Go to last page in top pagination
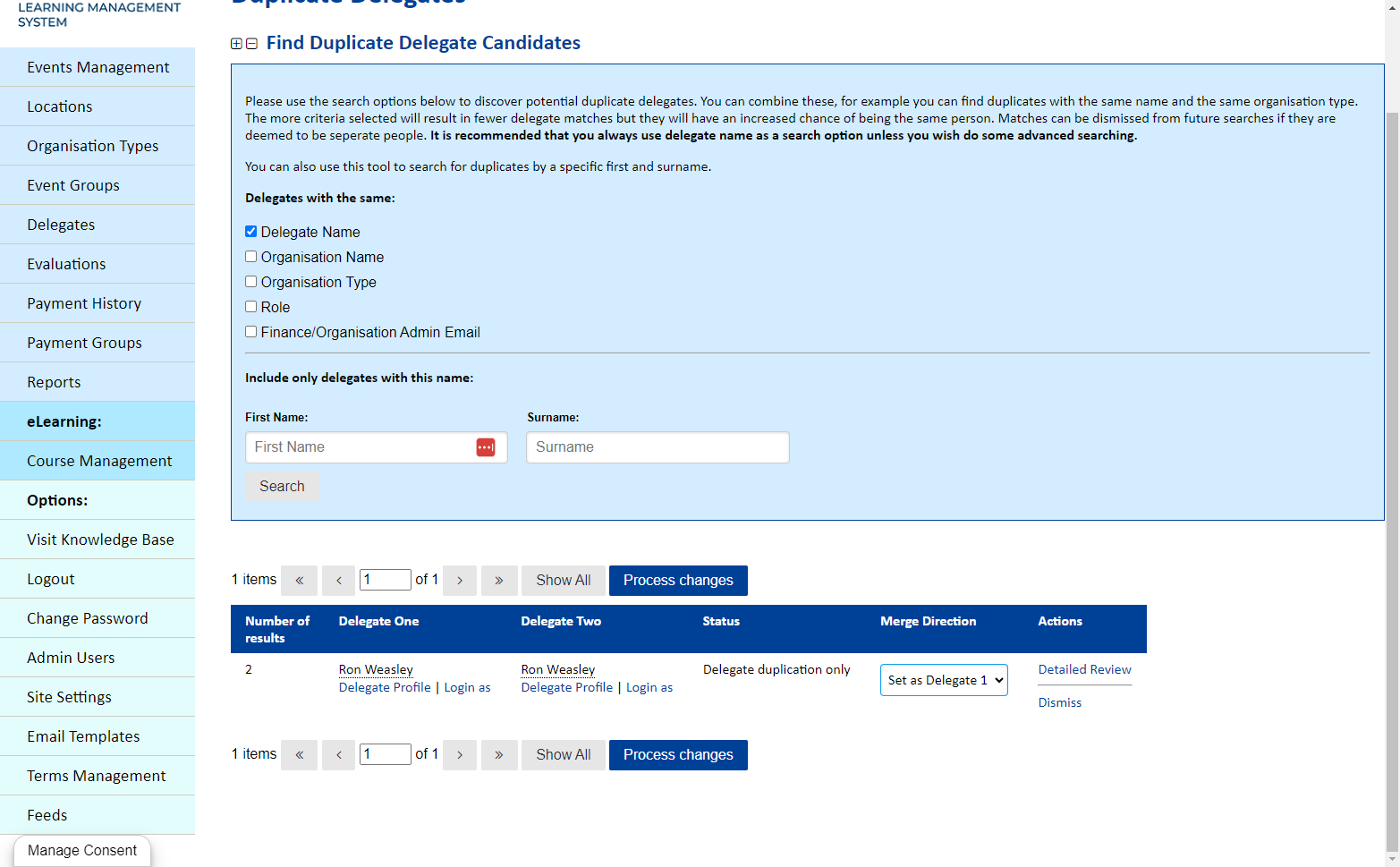 [x=499, y=581]
